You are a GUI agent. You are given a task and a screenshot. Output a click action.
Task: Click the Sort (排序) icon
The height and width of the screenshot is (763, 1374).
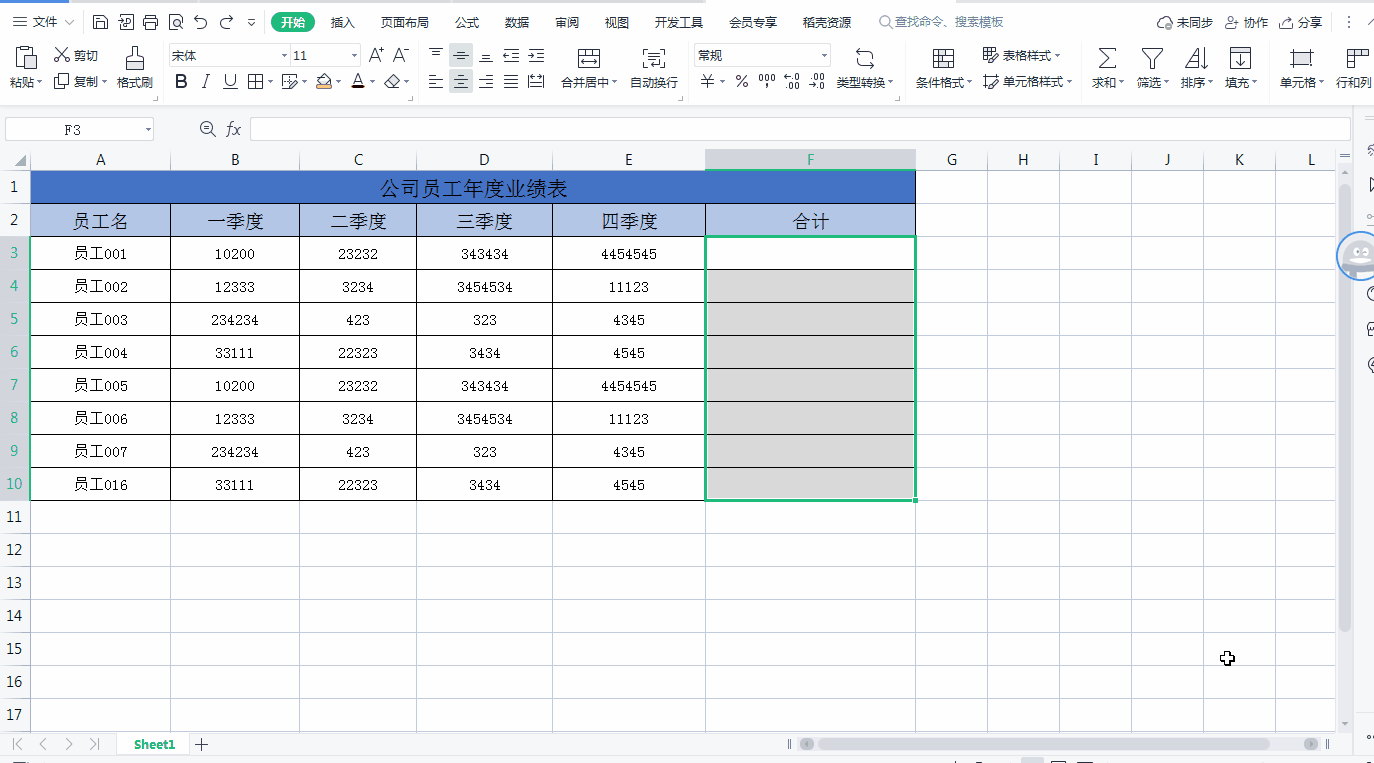(1196, 58)
